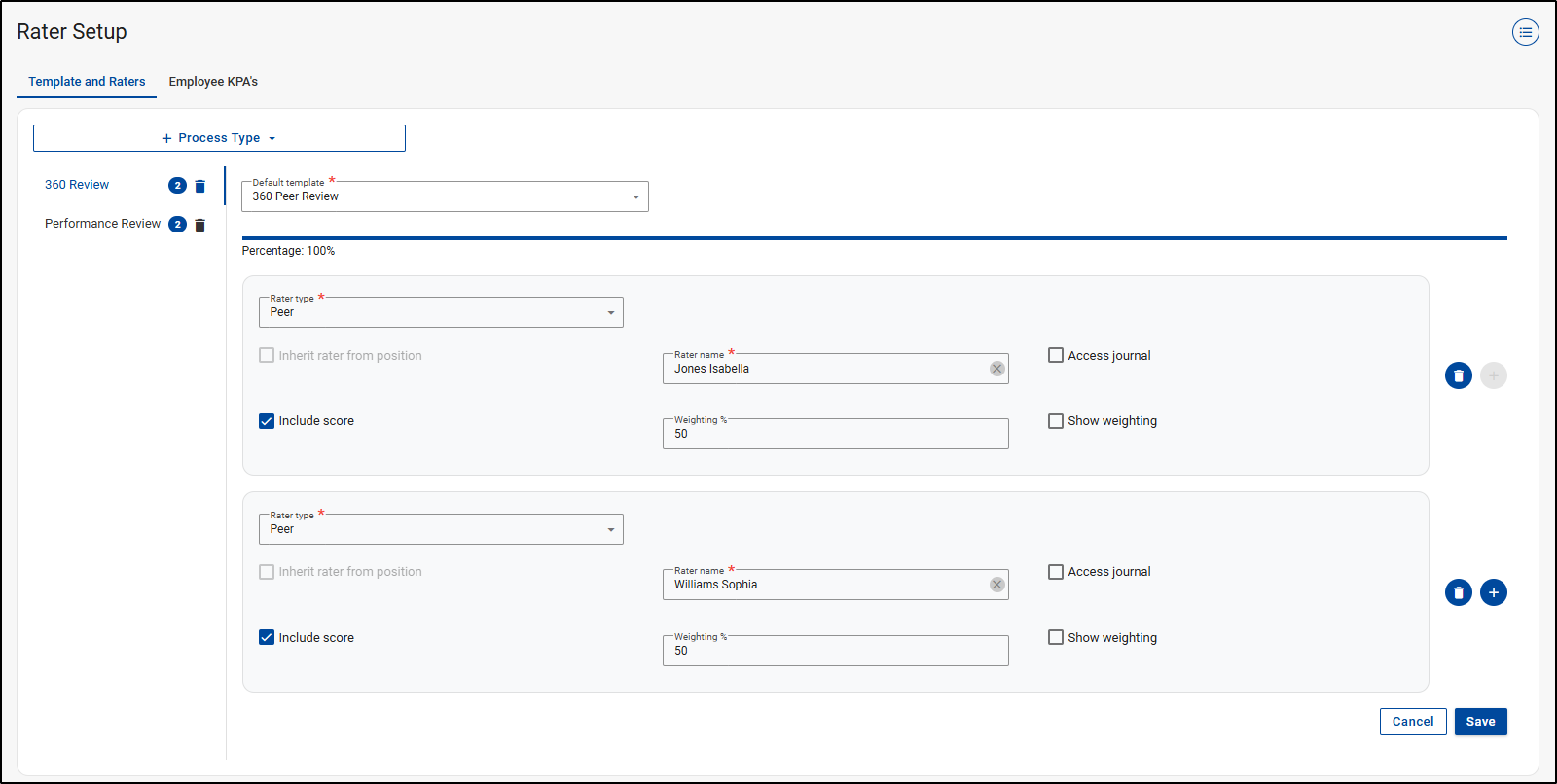
Task: Tick Show weighting for Williams Sophia
Action: coord(1056,637)
